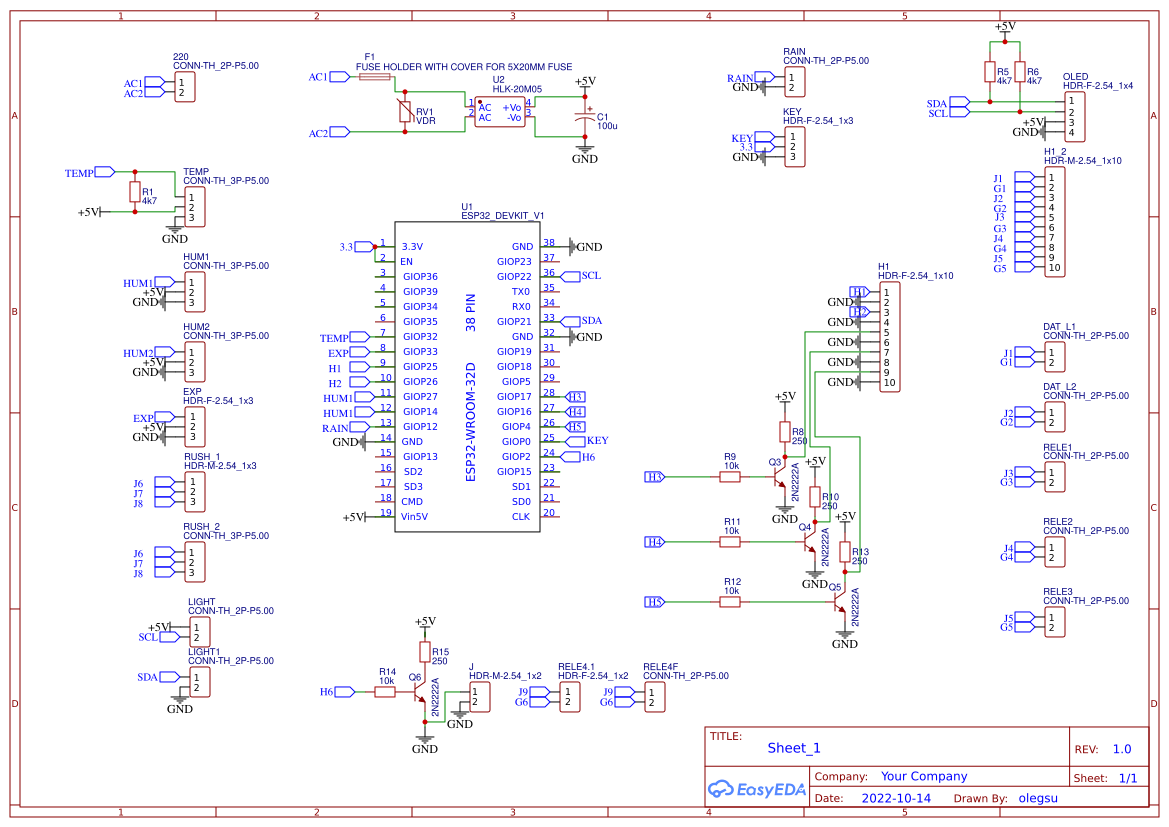Click the EXP header body

click(x=195, y=427)
